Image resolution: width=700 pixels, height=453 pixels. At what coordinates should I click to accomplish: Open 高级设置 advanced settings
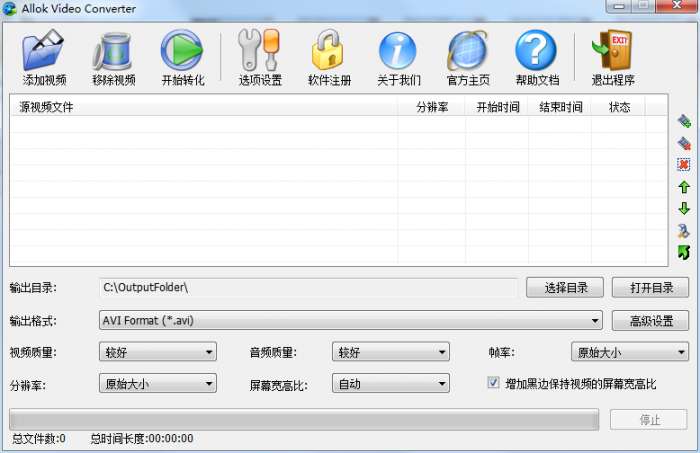coord(651,320)
